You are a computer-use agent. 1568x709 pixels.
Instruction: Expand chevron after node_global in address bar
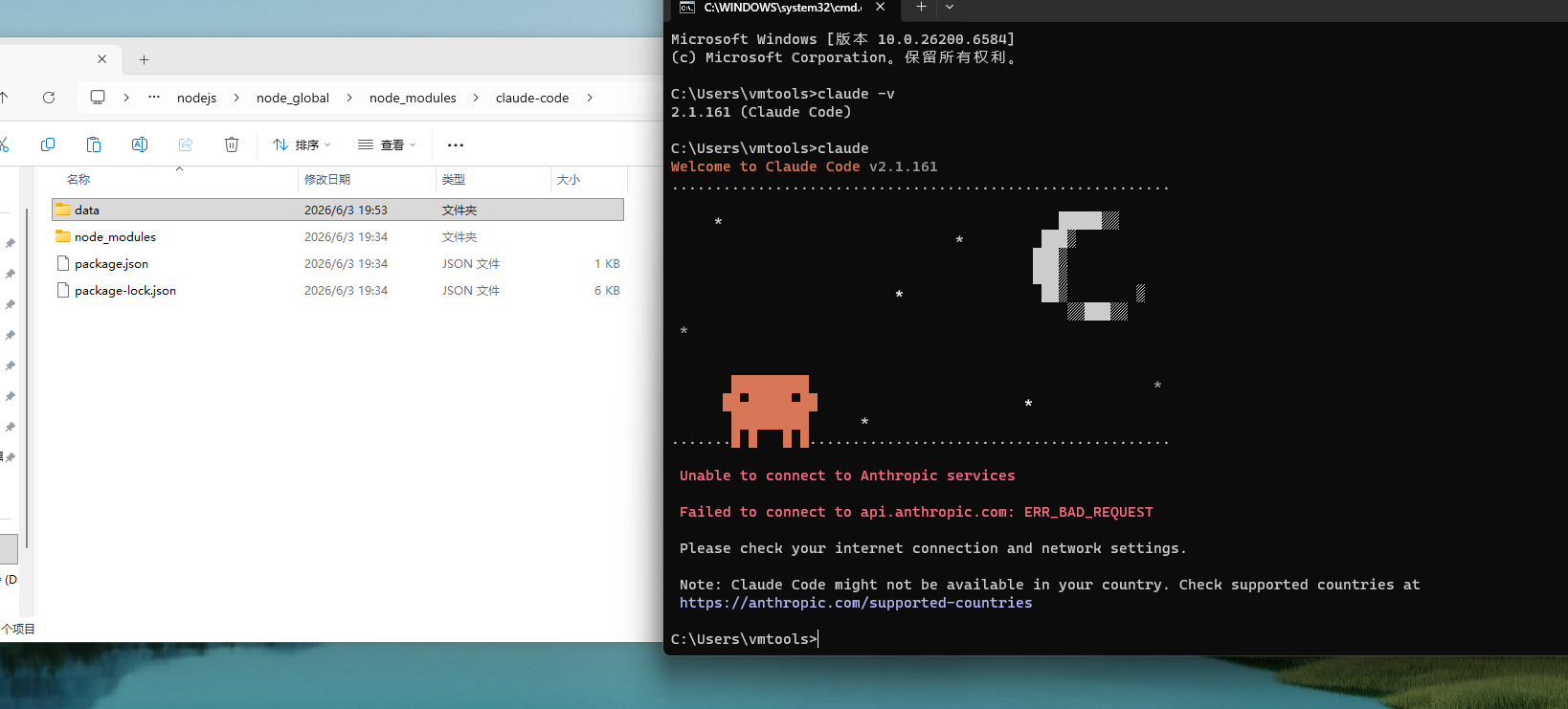click(x=349, y=98)
